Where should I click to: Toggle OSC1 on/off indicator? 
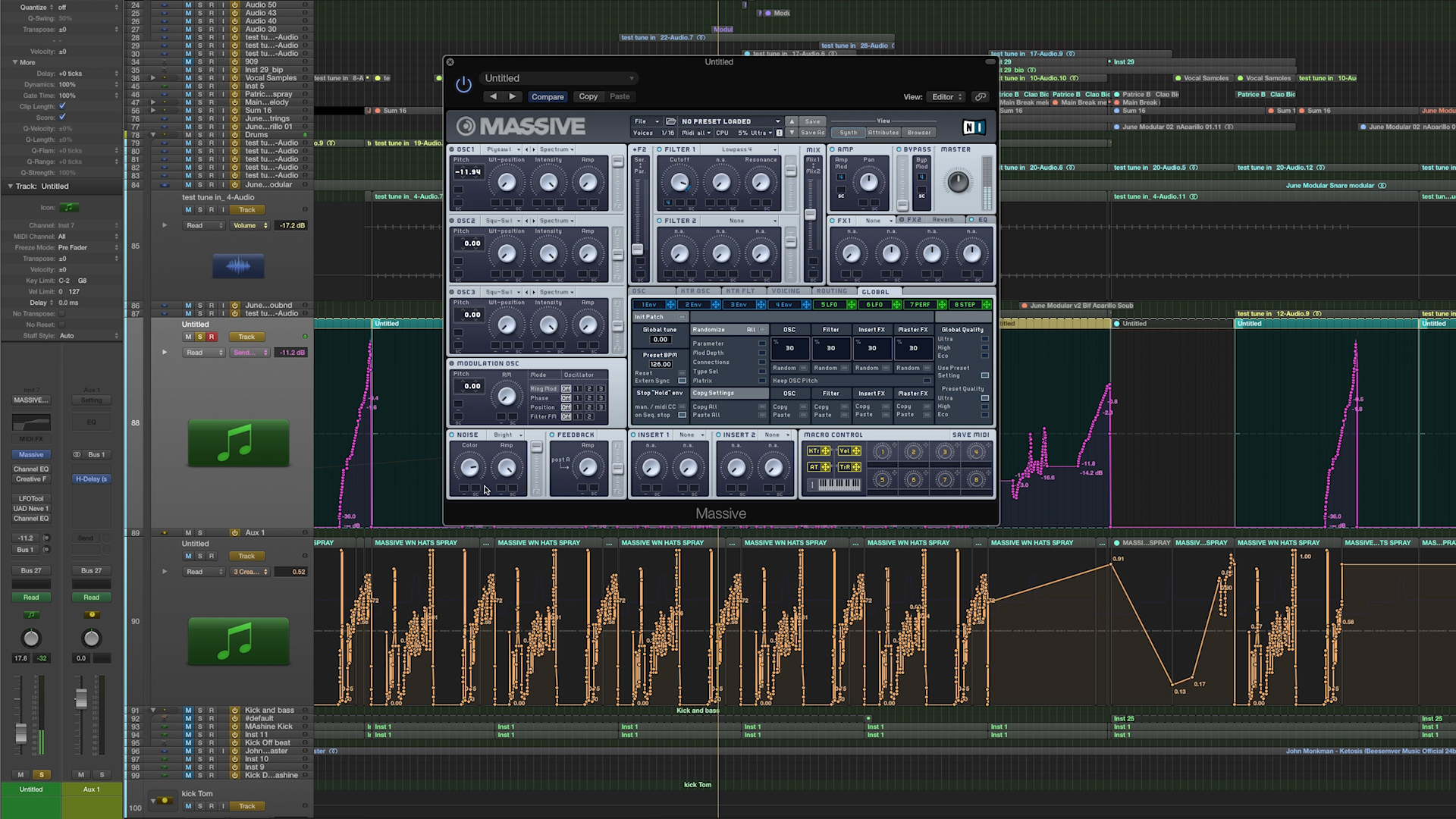pos(452,149)
